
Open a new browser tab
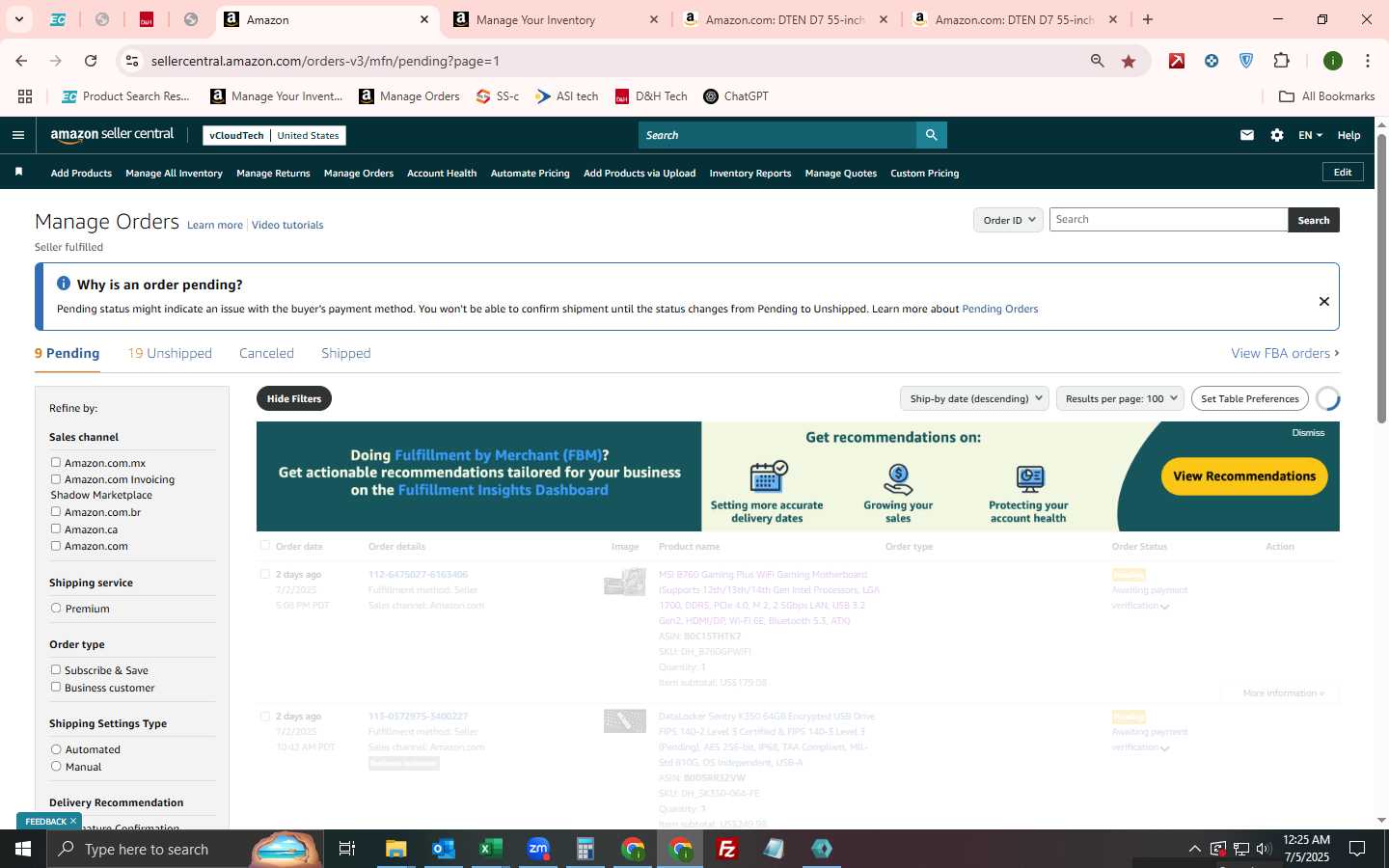pos(1148,19)
